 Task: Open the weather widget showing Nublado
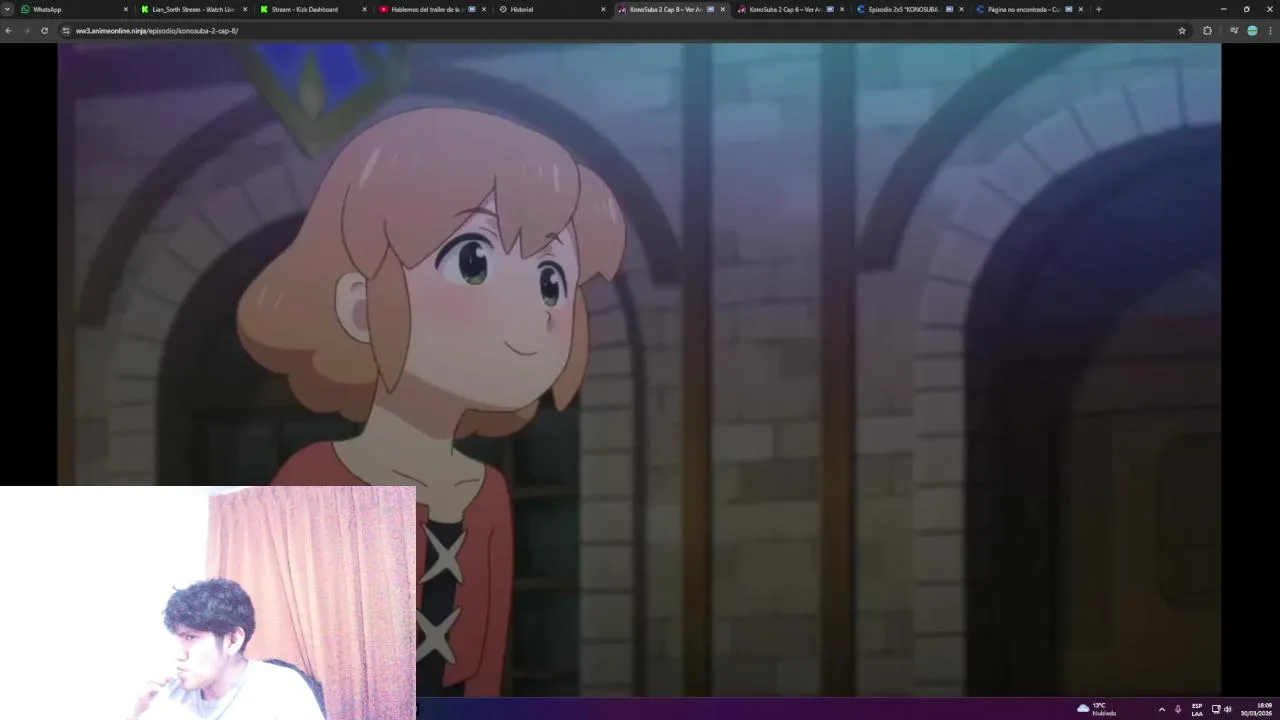(x=1097, y=709)
